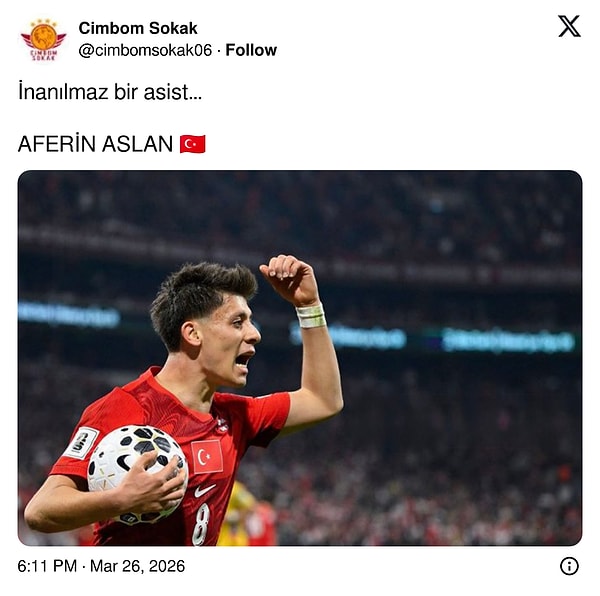Click the jersey number 8 in the photo
Viewport: 600px width, 596px height.
pyautogui.click(x=201, y=524)
